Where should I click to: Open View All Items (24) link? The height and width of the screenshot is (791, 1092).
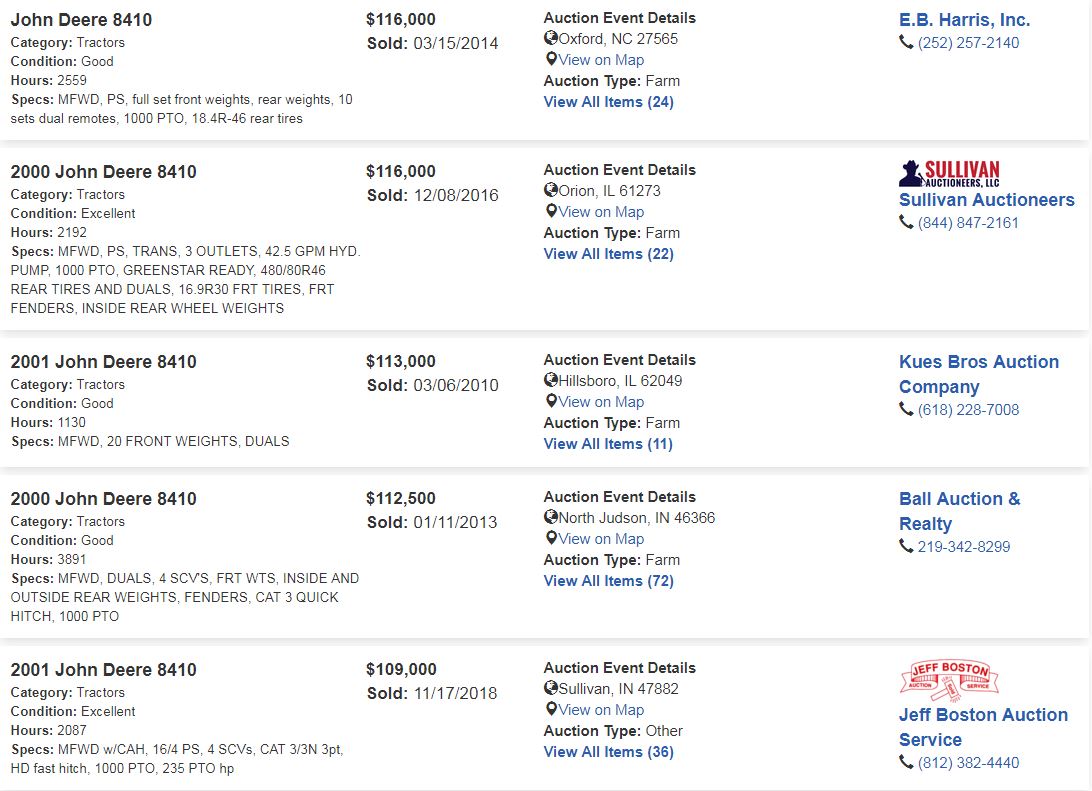coord(609,102)
